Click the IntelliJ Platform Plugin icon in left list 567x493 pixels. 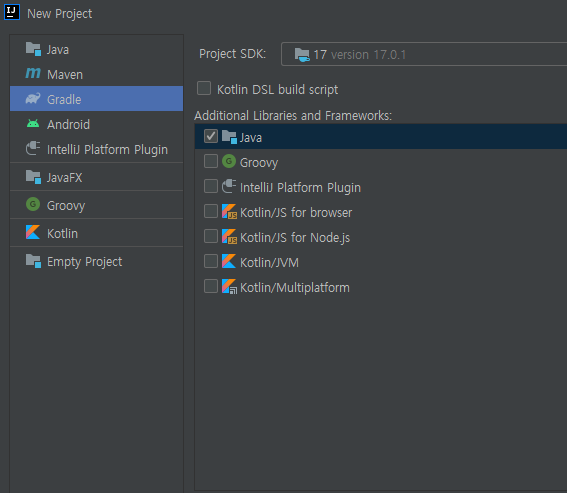tap(33, 148)
